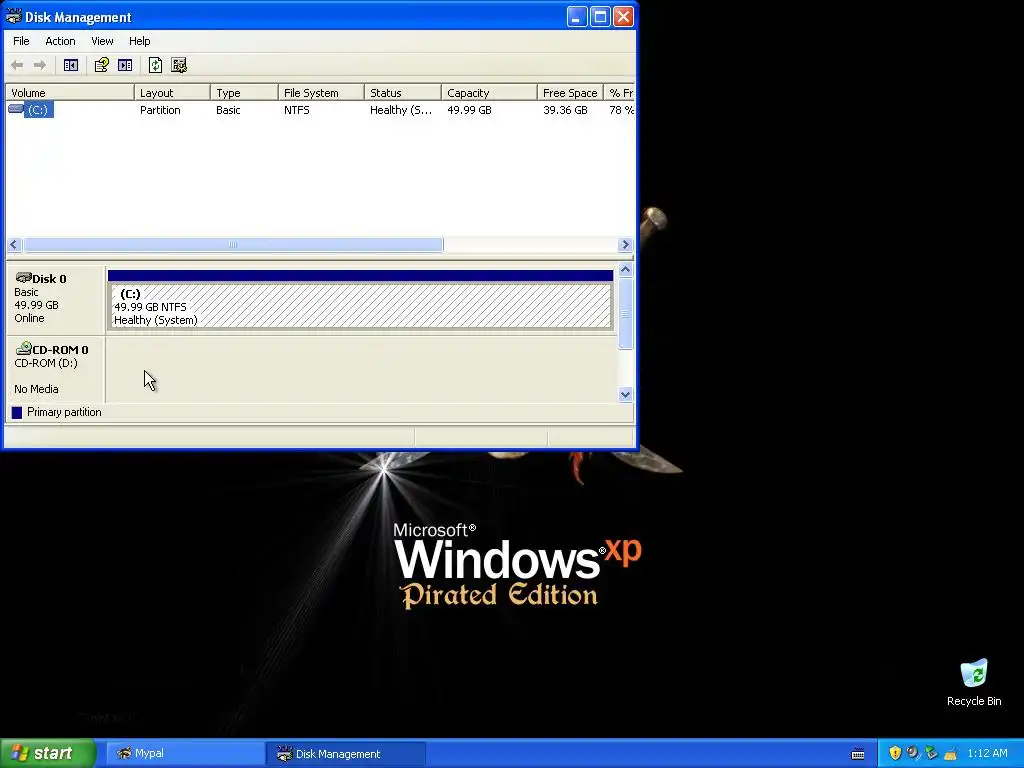Minimize the Disk Management window
The width and height of the screenshot is (1024, 768).
pyautogui.click(x=577, y=16)
